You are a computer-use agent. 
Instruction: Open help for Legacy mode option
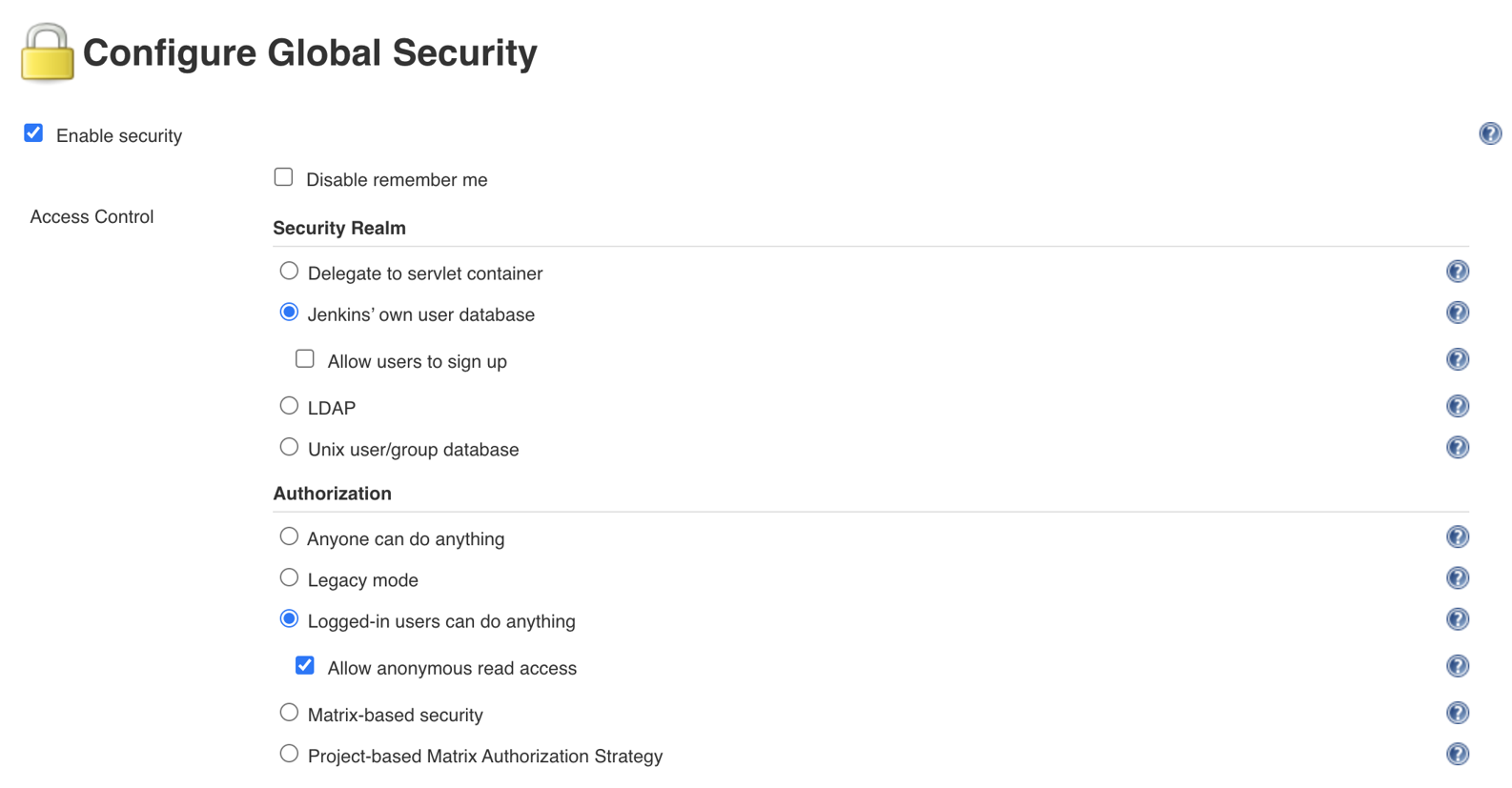pyautogui.click(x=1457, y=578)
